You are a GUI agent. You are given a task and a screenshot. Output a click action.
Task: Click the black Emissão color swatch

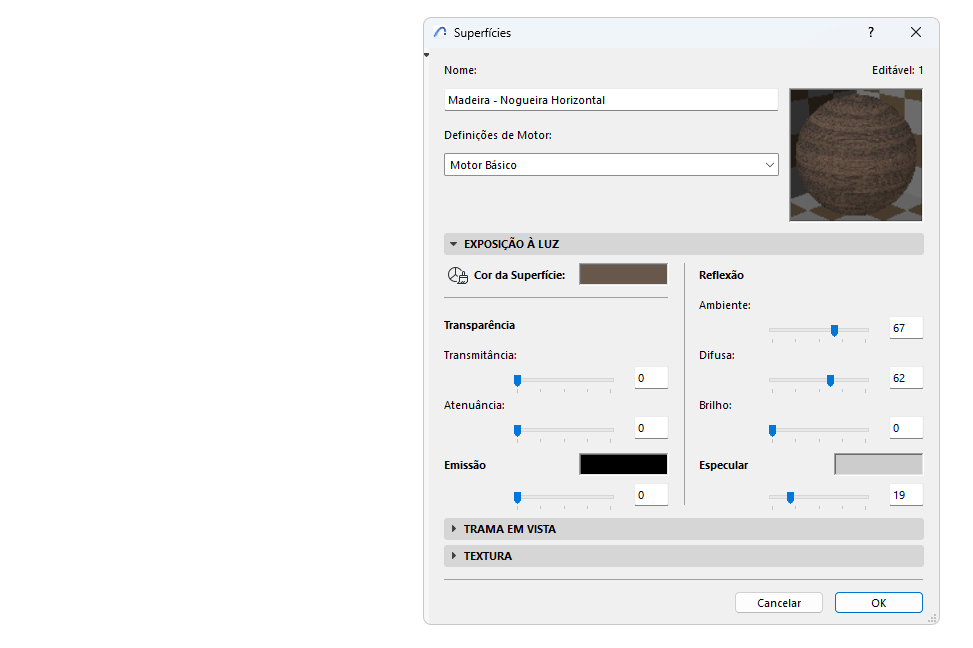click(622, 463)
